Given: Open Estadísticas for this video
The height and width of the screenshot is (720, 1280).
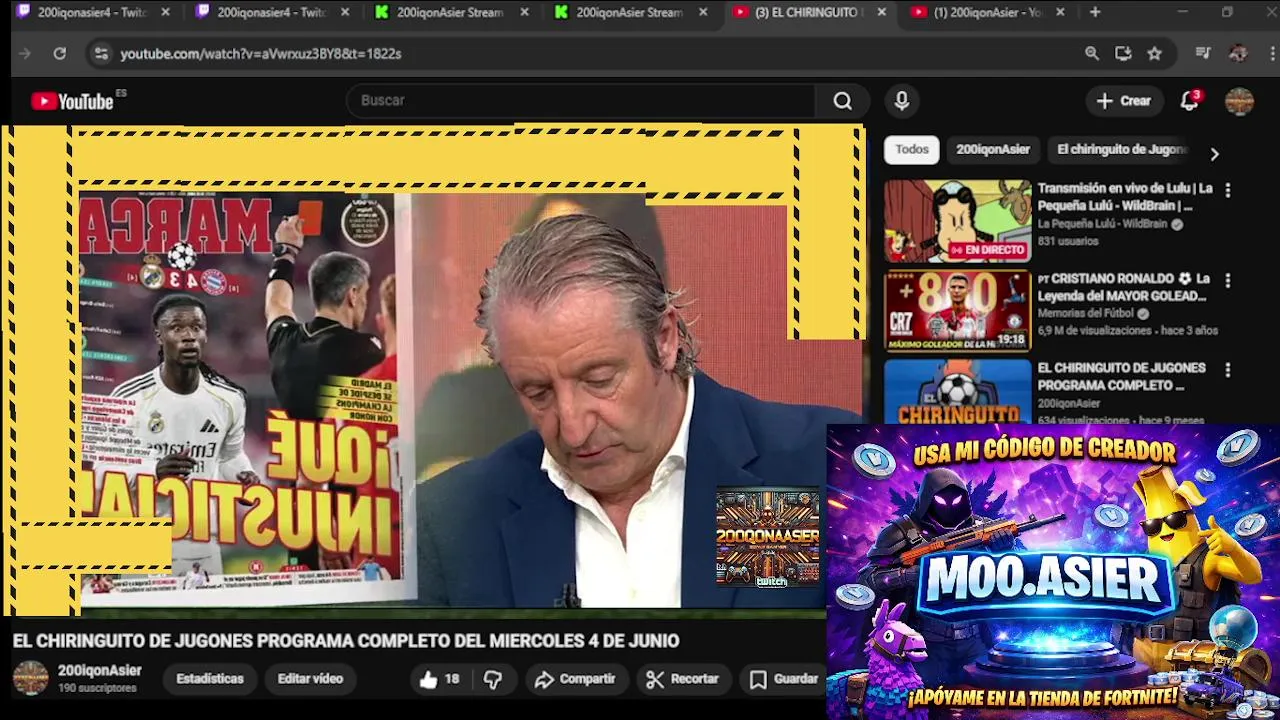Looking at the screenshot, I should (210, 679).
